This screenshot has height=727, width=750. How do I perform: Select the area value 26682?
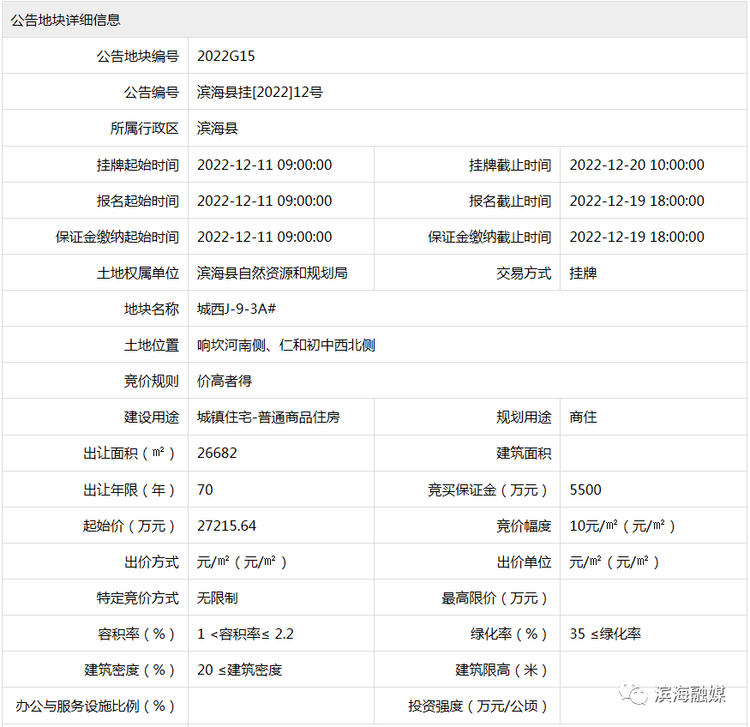[217, 453]
